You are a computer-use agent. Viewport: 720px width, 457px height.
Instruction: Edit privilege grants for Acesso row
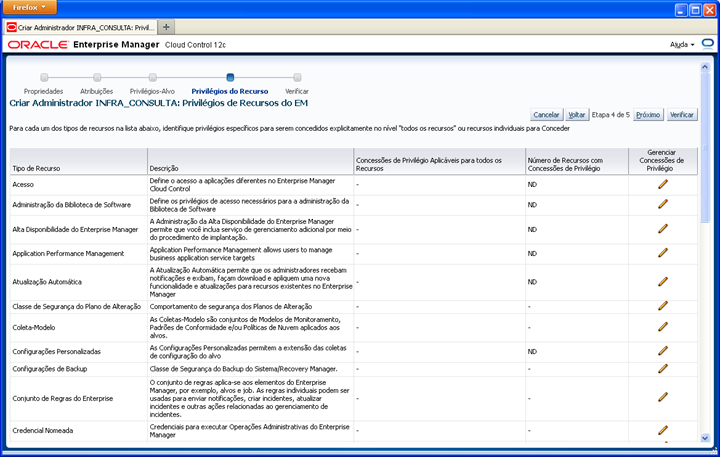[663, 184]
